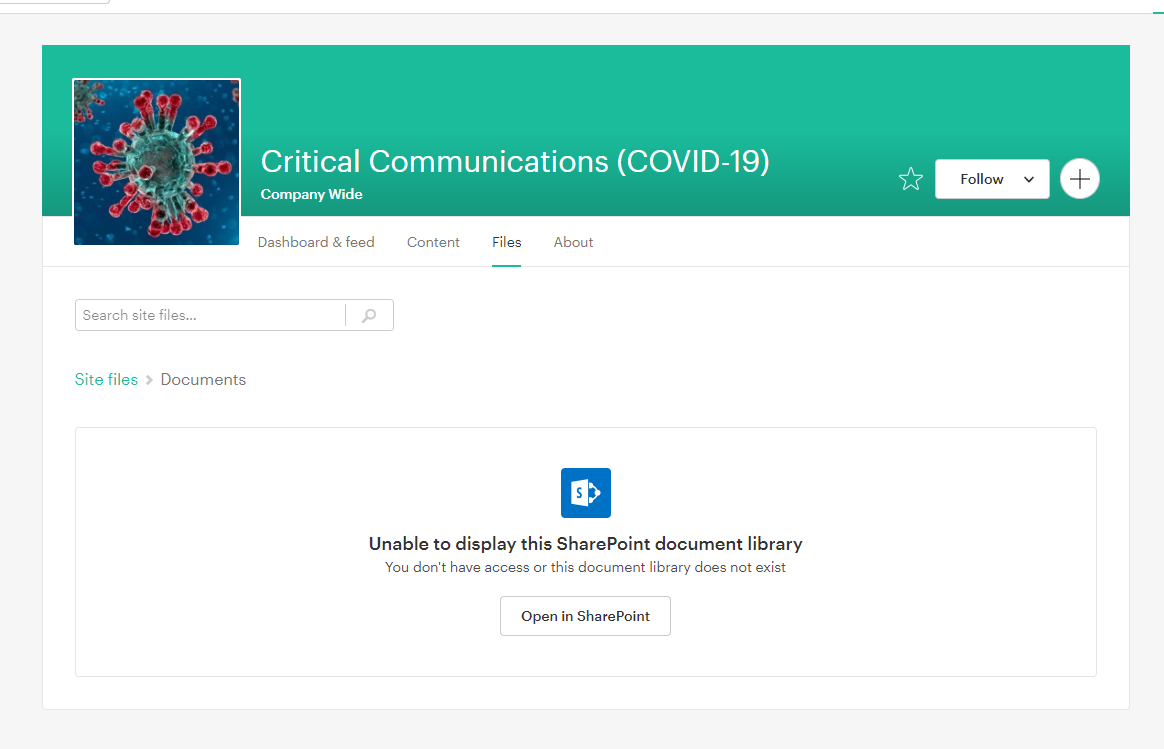Select the Documents breadcrumb entry
The image size is (1164, 749).
[x=203, y=379]
